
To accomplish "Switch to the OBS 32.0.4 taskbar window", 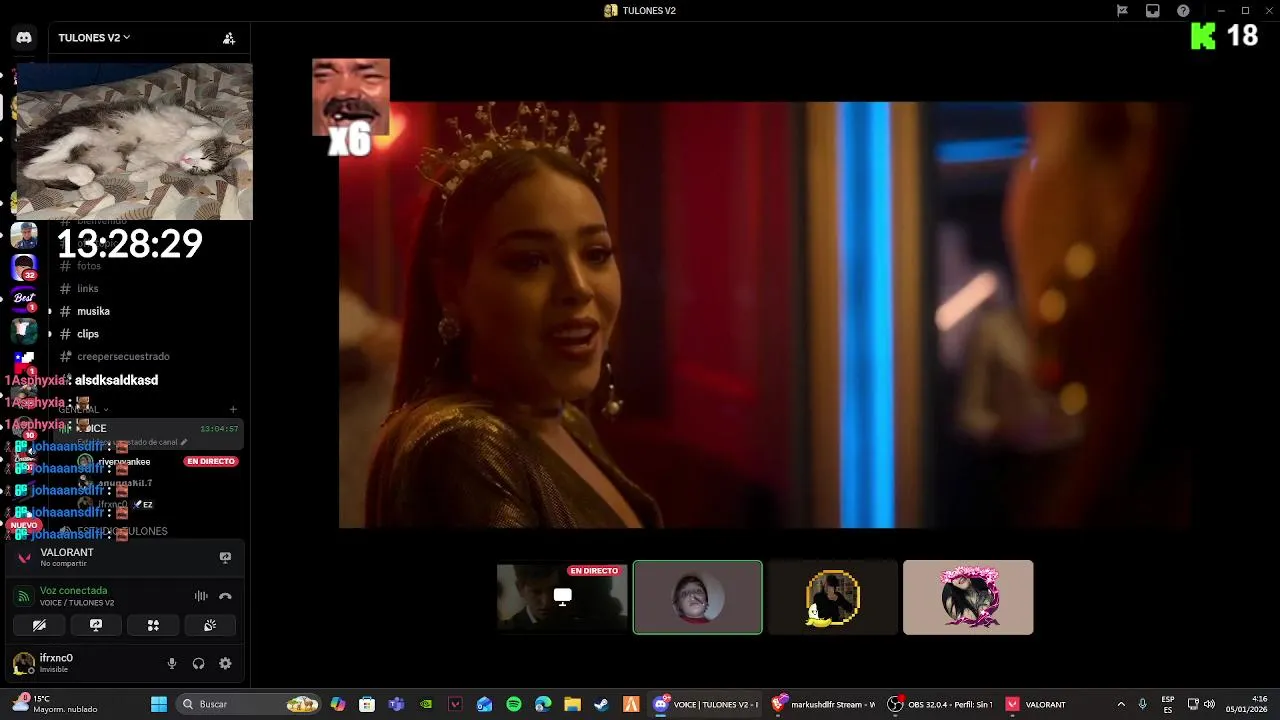I will click(x=941, y=704).
